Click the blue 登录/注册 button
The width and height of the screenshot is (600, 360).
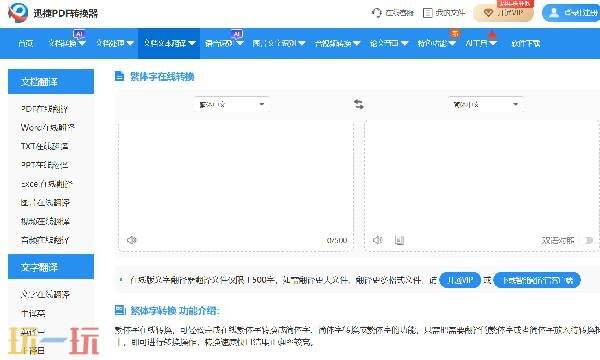click(571, 13)
